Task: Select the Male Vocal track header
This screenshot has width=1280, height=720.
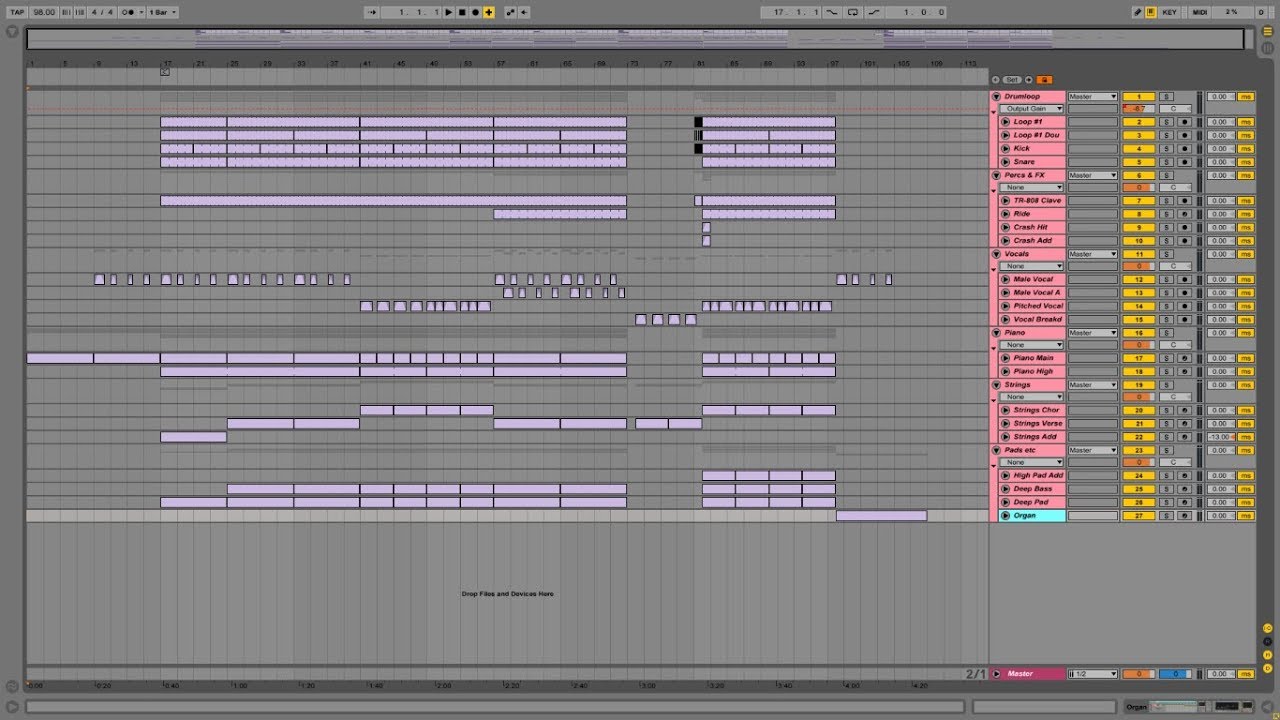Action: pos(1032,280)
